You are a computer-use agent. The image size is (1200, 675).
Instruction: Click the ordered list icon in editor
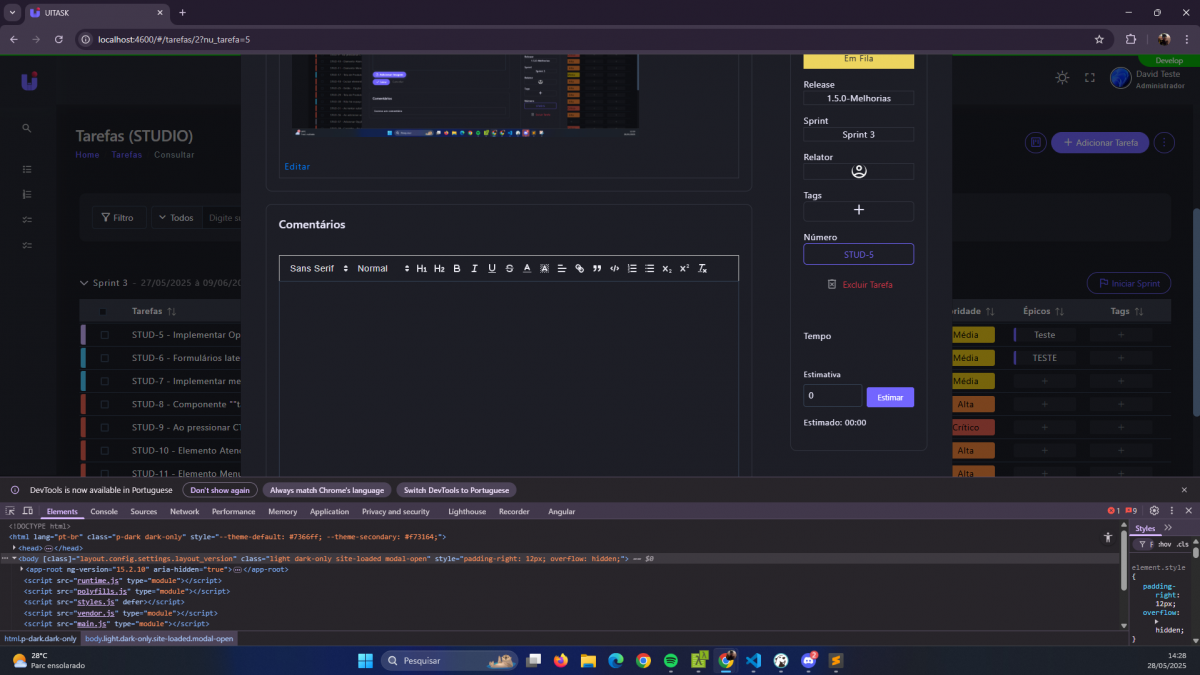[632, 269]
